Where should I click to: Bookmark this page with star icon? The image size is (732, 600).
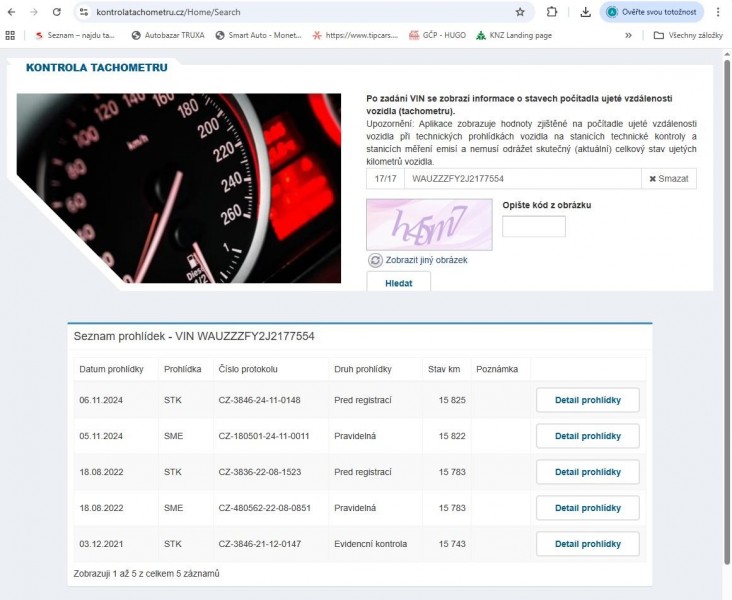click(x=520, y=12)
